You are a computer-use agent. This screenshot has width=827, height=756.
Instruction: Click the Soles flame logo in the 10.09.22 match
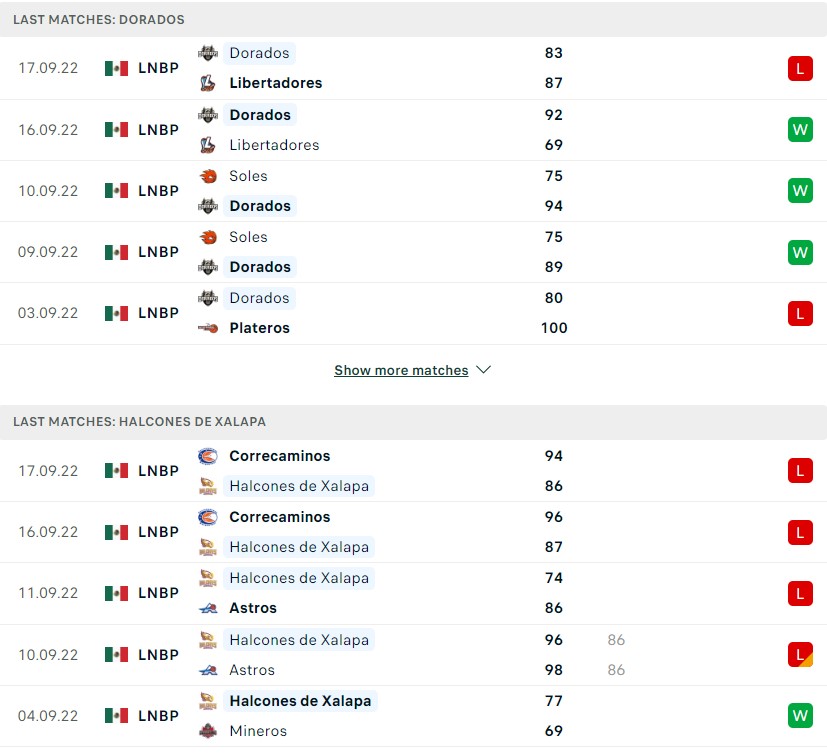208,176
